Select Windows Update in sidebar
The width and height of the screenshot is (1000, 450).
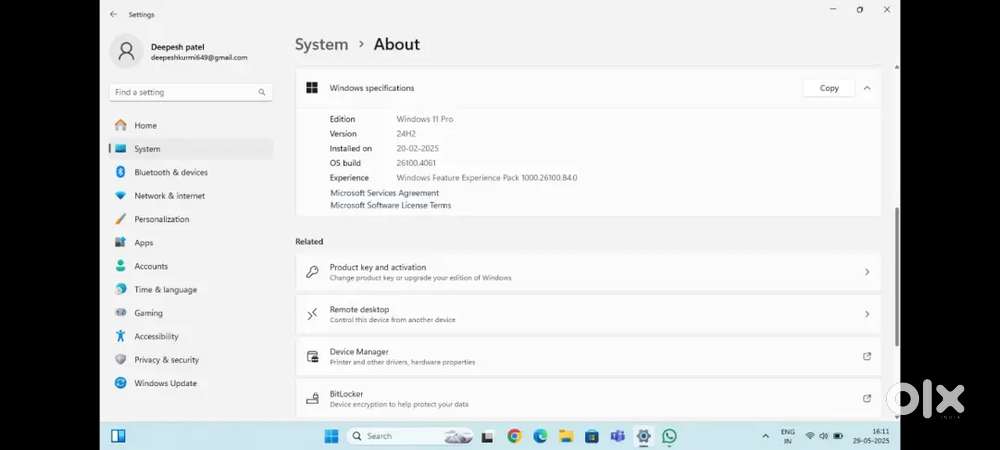pyautogui.click(x=165, y=383)
